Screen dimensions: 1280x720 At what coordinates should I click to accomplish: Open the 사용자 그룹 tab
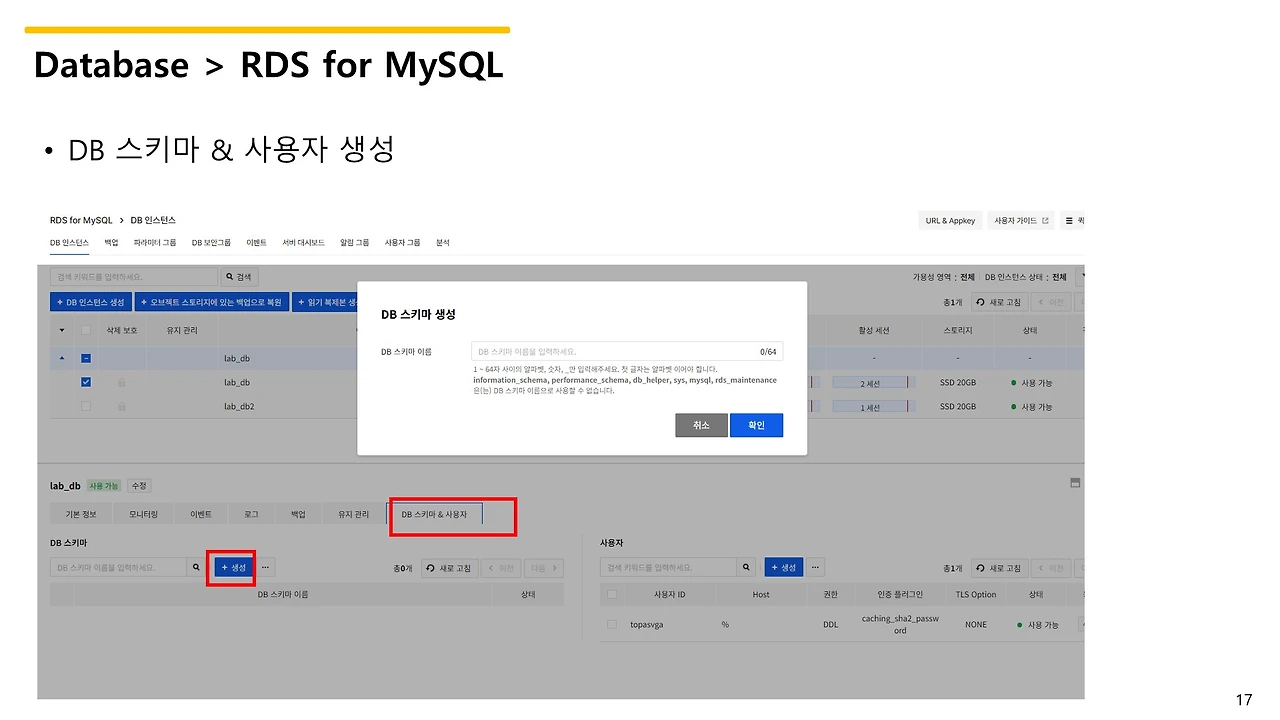pos(403,243)
